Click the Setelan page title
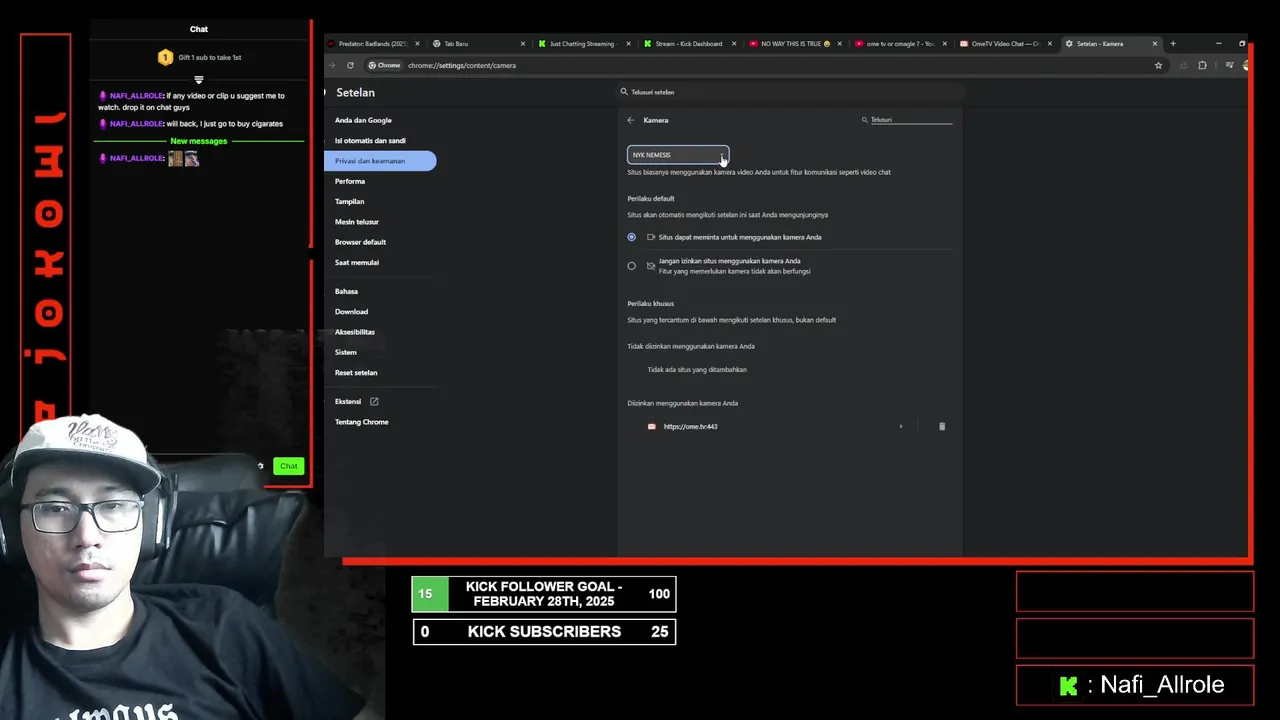 click(356, 93)
